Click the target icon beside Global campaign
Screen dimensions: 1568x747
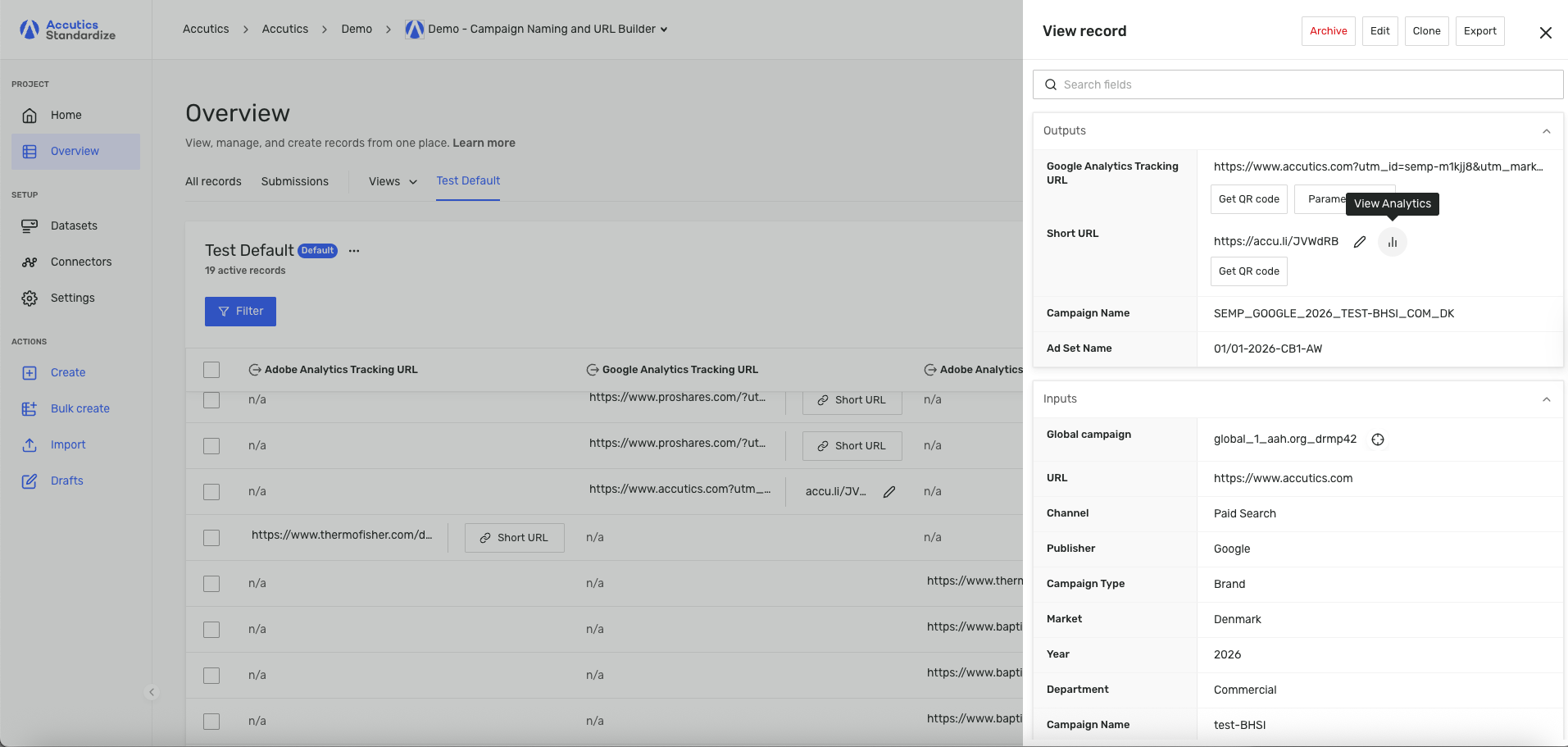tap(1378, 440)
